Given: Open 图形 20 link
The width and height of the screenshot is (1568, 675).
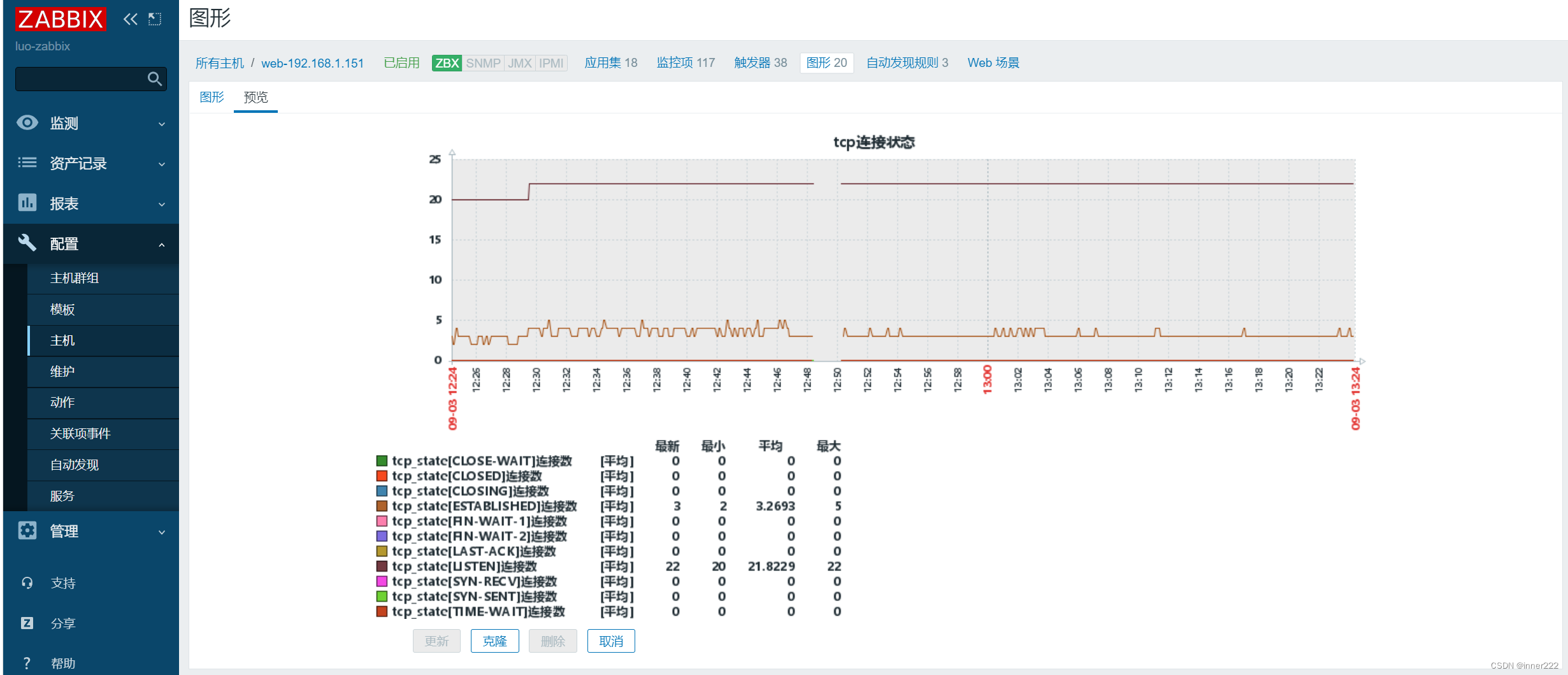Looking at the screenshot, I should pyautogui.click(x=826, y=63).
